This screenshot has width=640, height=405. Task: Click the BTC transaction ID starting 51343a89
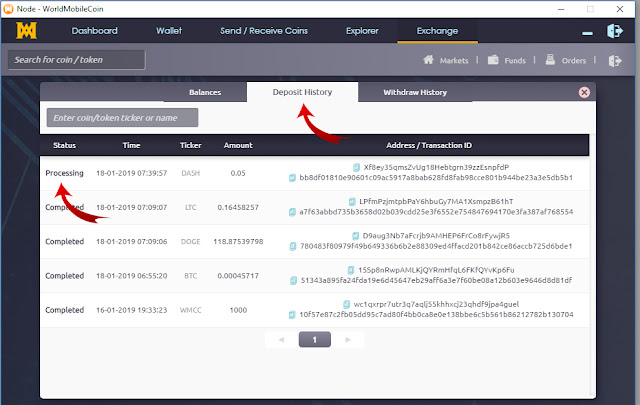(x=436, y=280)
